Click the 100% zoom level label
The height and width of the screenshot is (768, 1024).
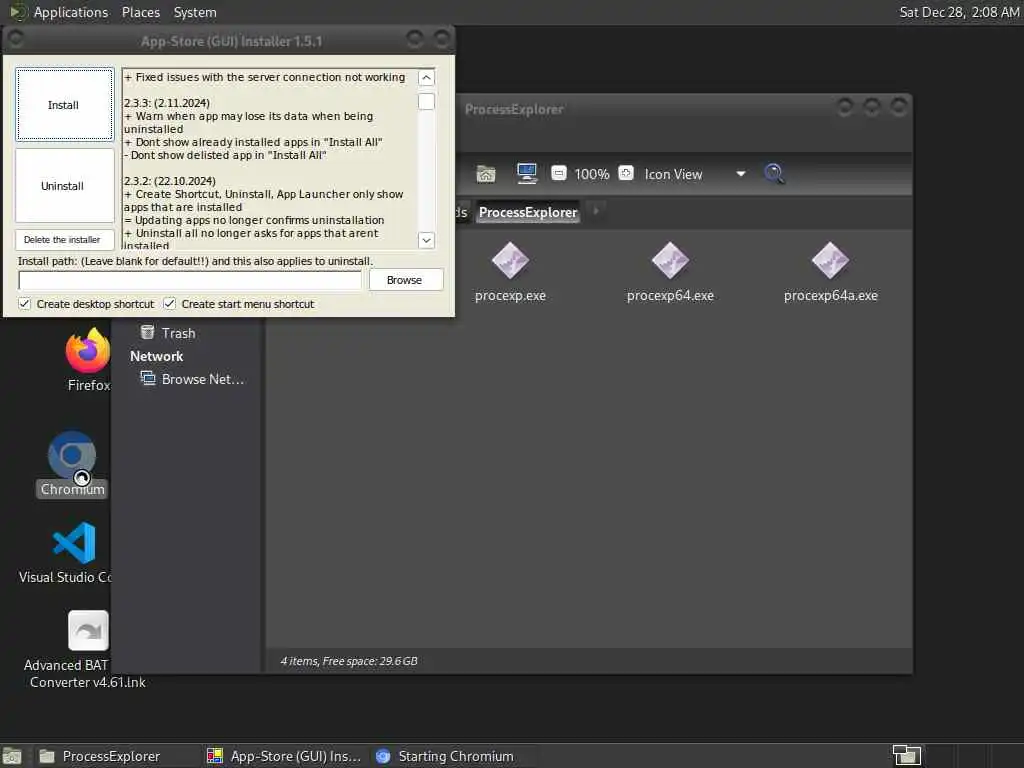[592, 174]
